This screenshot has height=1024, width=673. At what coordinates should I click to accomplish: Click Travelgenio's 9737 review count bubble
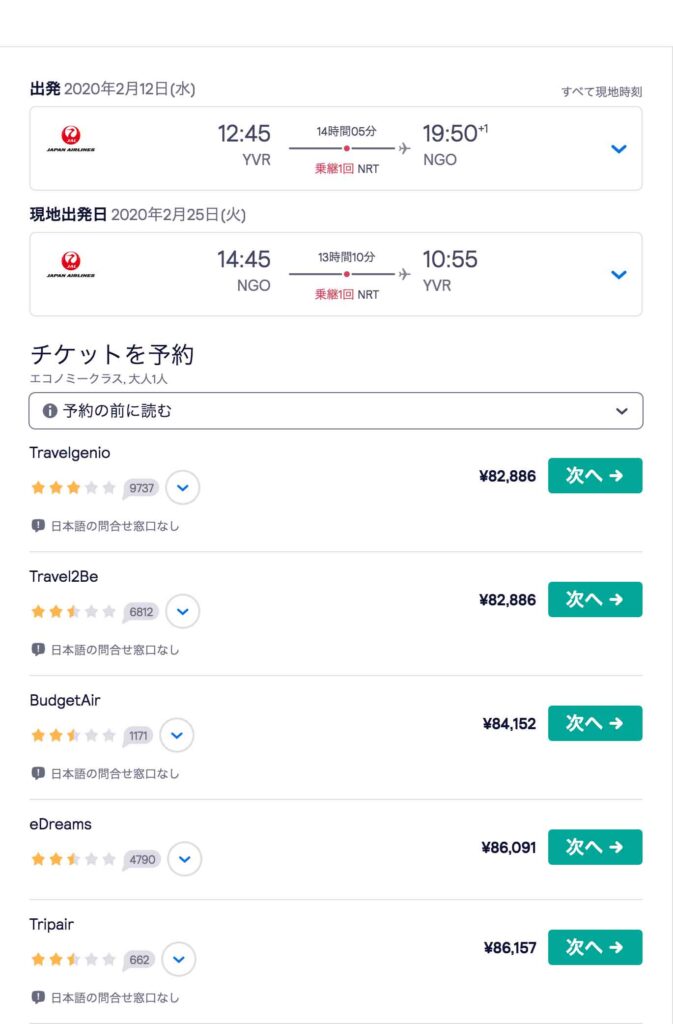[141, 488]
